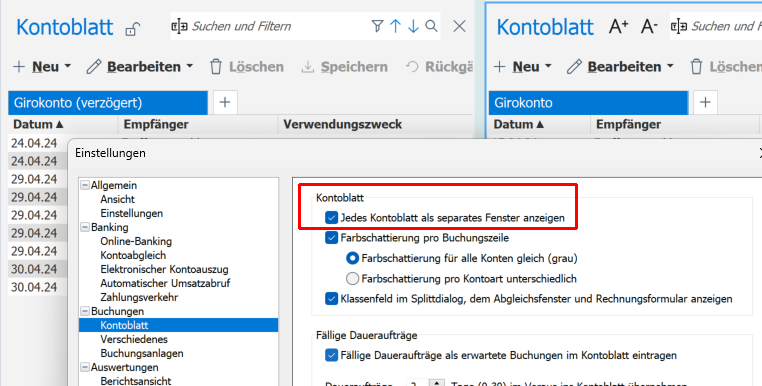Select Farbschattierung pro Kontoart unterschiedlich option
Screen dimensions: 762x386
point(352,279)
